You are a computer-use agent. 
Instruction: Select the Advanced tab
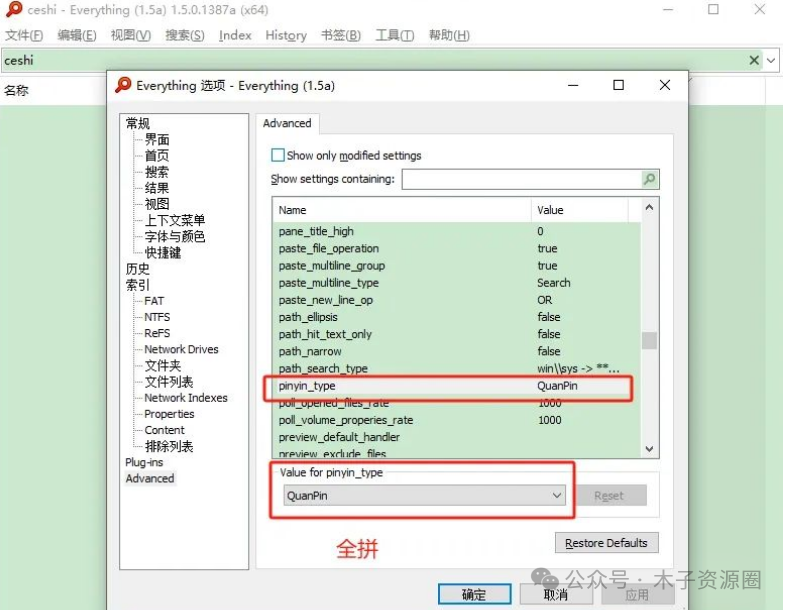pos(287,123)
